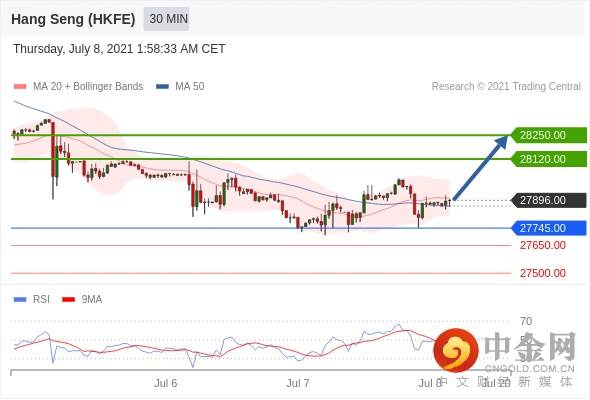
Task: Click the 27896.00 current price tag
Action: click(x=549, y=200)
